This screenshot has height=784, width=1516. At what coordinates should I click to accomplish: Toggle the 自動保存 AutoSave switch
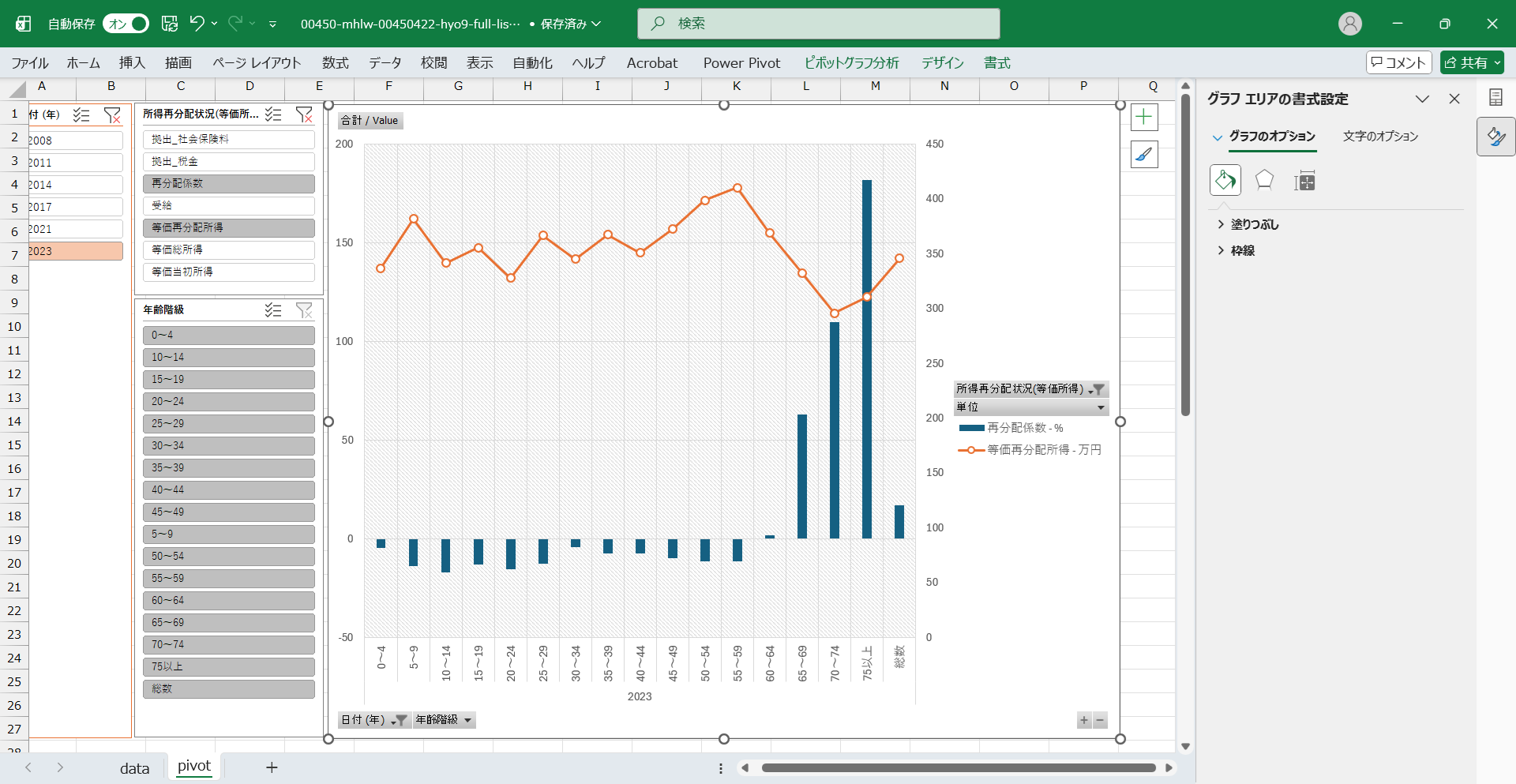[x=126, y=24]
